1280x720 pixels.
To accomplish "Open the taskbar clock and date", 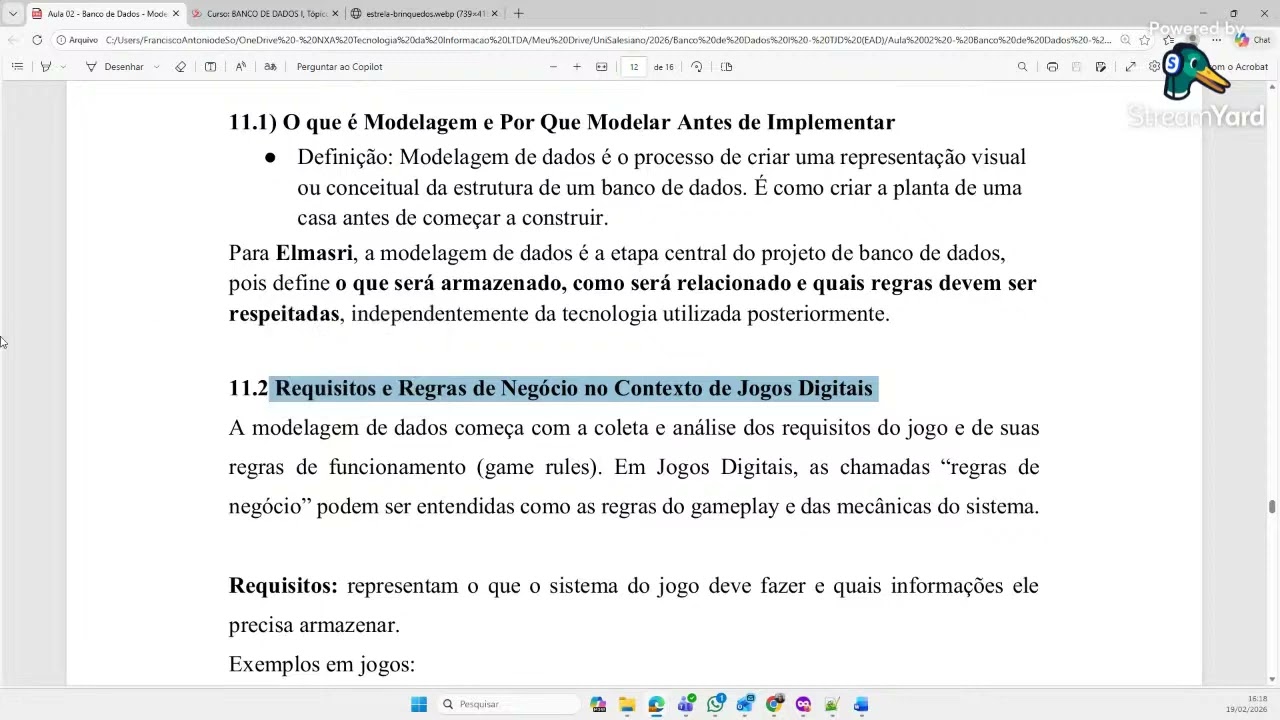I will click(1249, 704).
